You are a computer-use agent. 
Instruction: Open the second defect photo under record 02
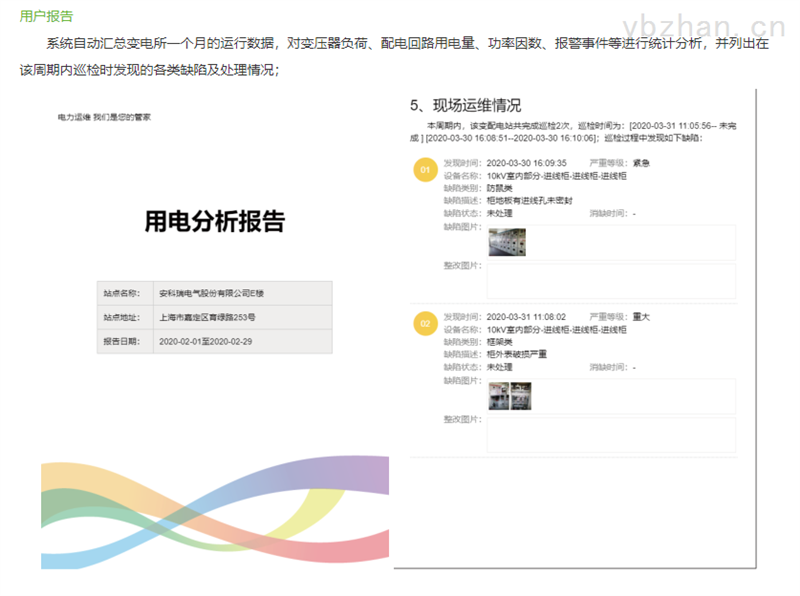[520, 396]
